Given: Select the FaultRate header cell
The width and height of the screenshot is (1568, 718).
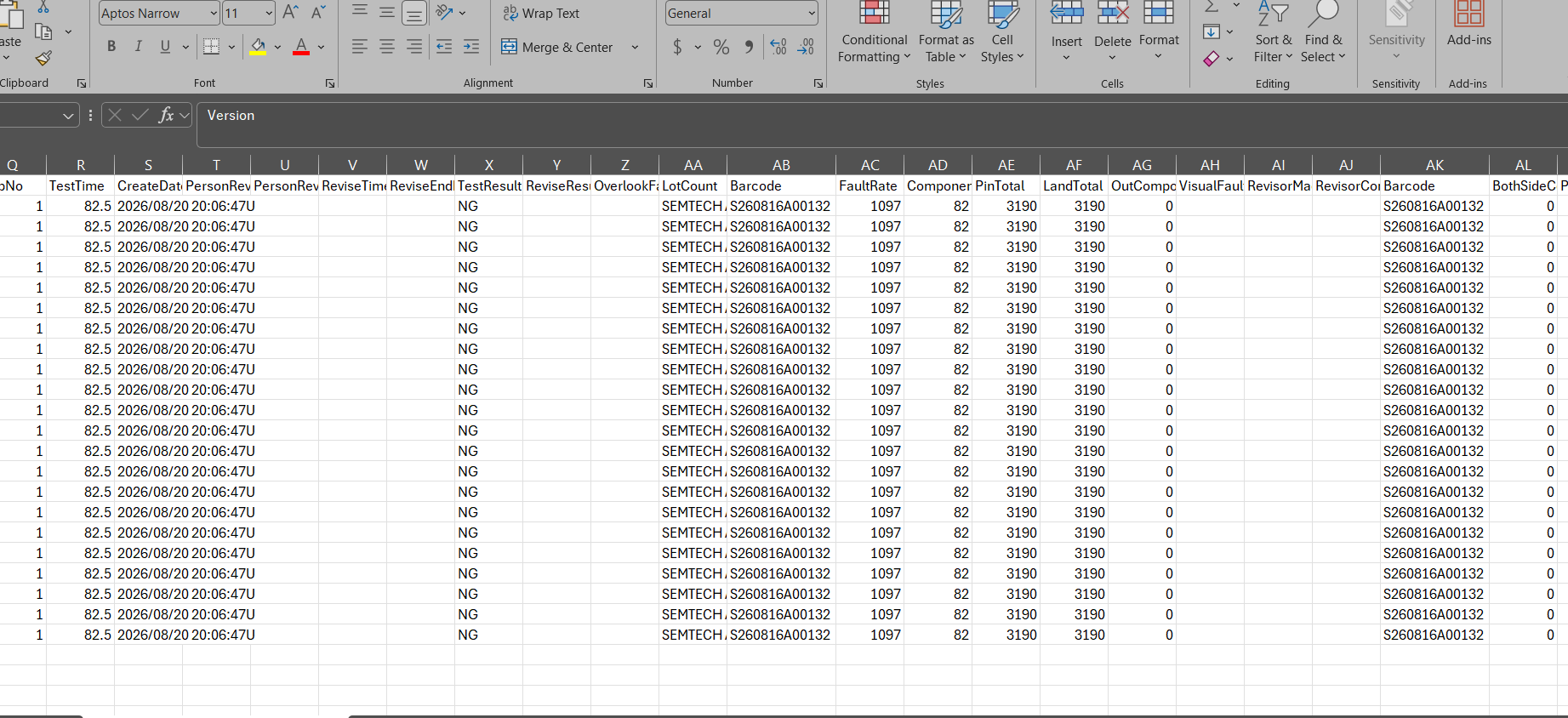Looking at the screenshot, I should click(x=870, y=185).
